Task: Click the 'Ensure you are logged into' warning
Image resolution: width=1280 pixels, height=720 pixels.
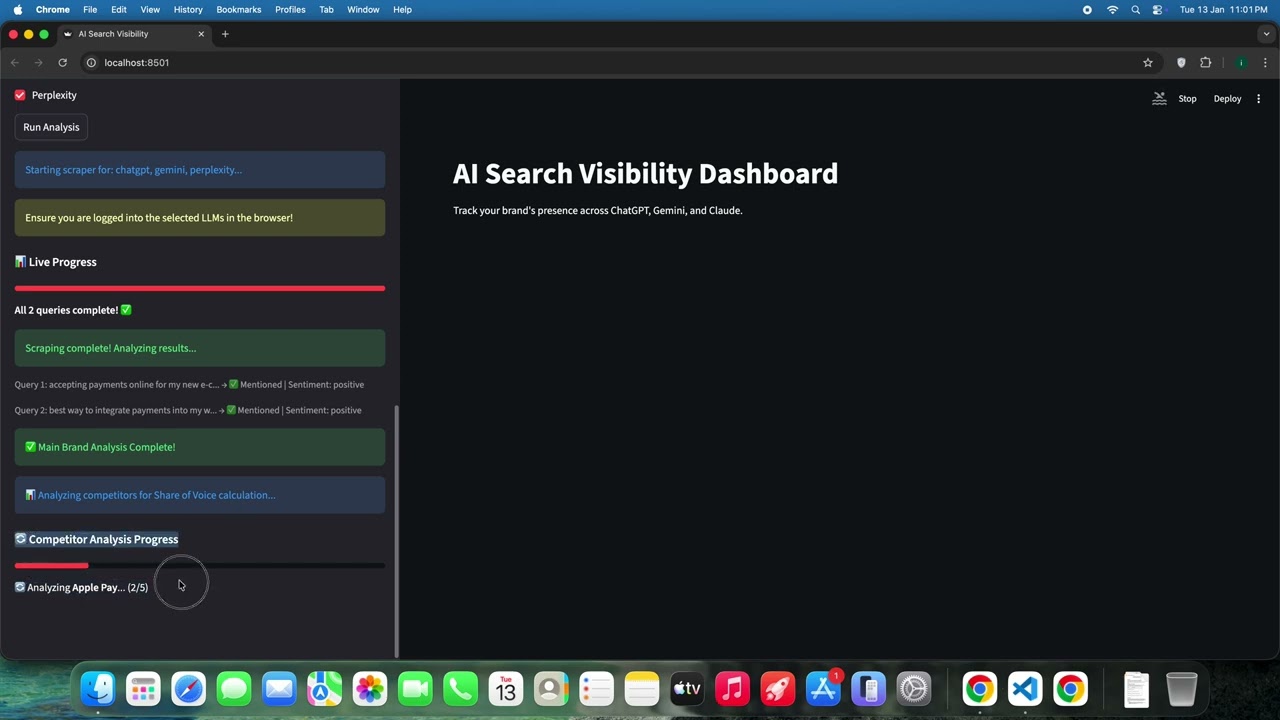Action: (200, 218)
